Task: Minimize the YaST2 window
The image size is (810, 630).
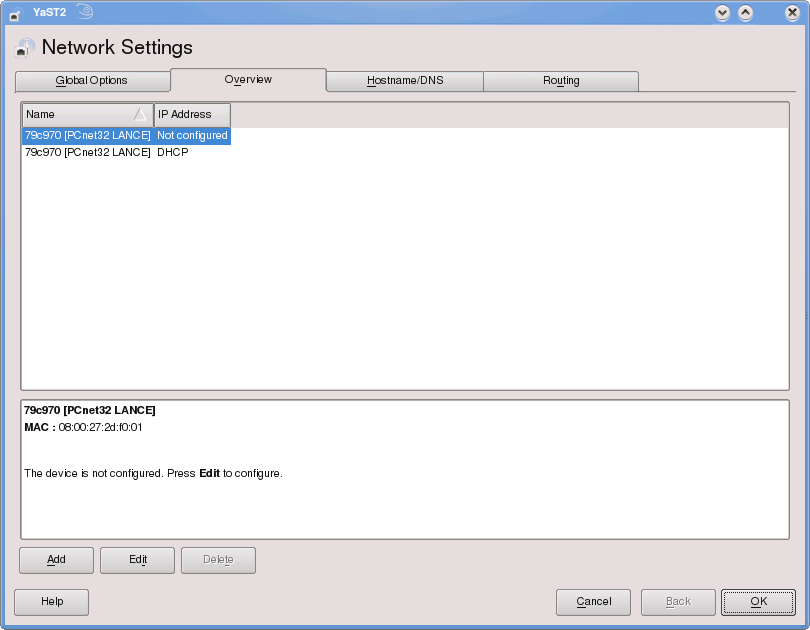Action: 722,13
